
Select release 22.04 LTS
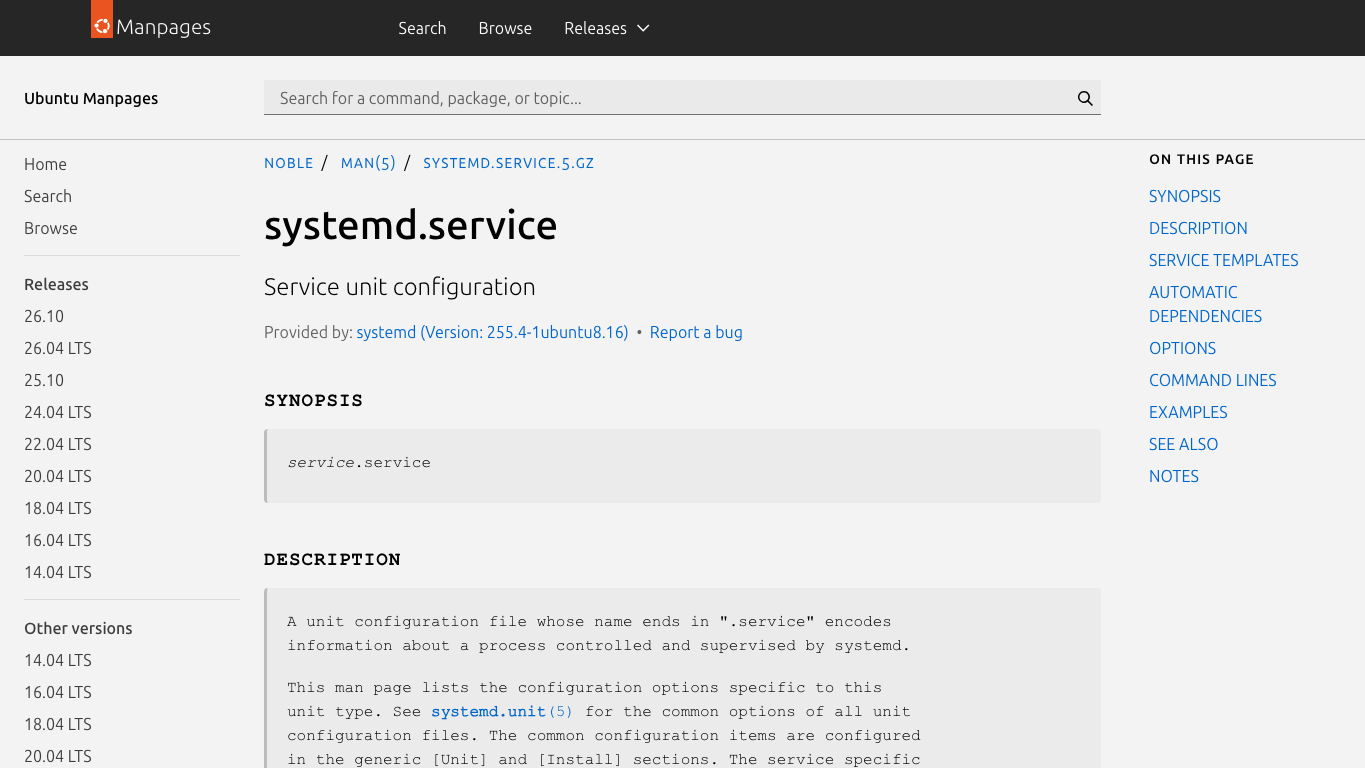58,444
